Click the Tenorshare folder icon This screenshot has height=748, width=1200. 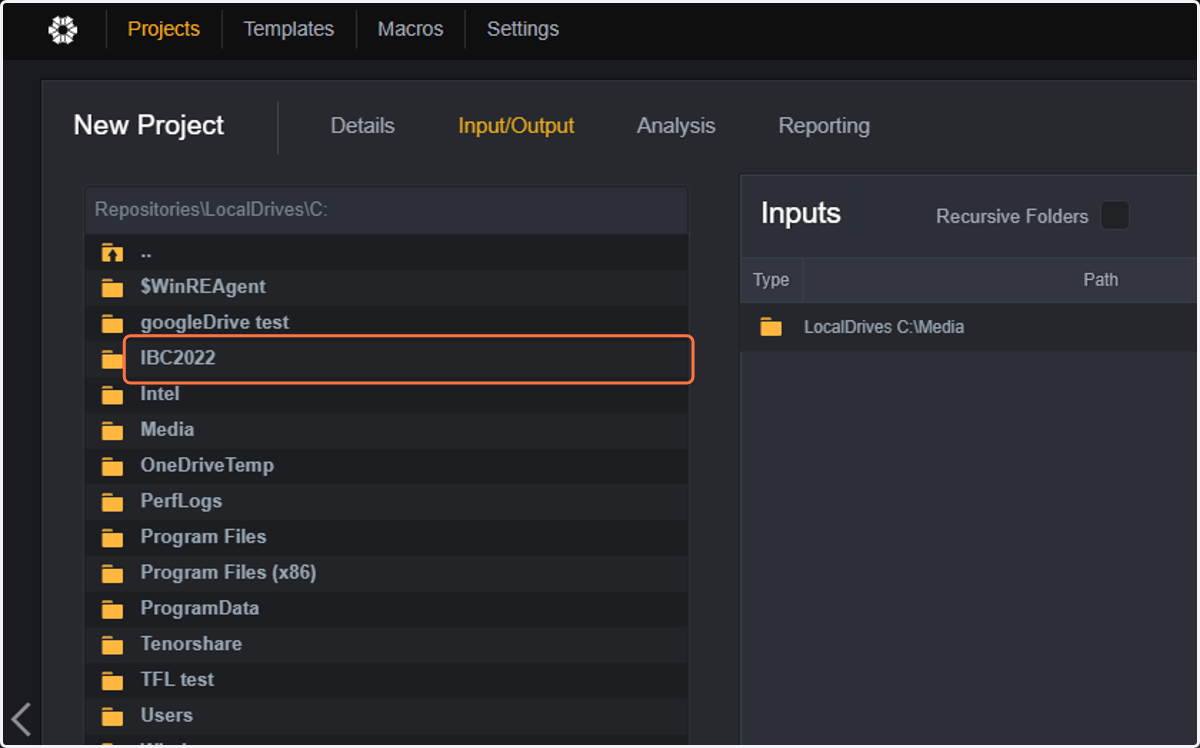click(x=112, y=645)
